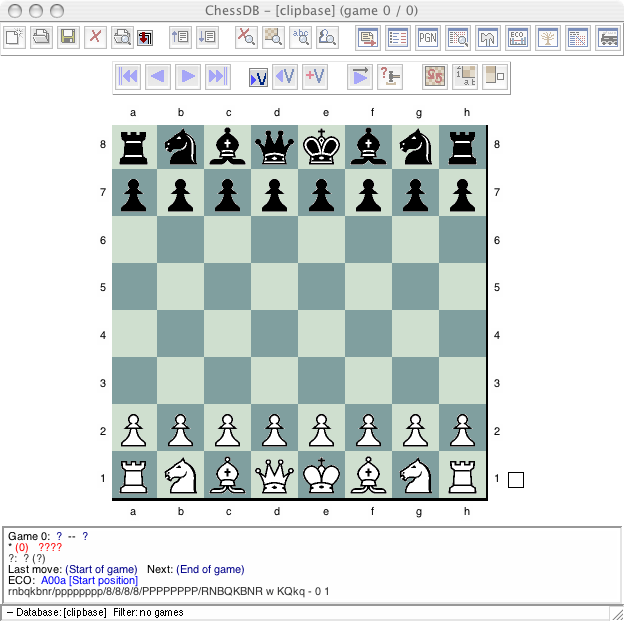Viewport: 624px width, 621px height.
Task: Toggle trial mode question-hammer icon
Action: [390, 76]
